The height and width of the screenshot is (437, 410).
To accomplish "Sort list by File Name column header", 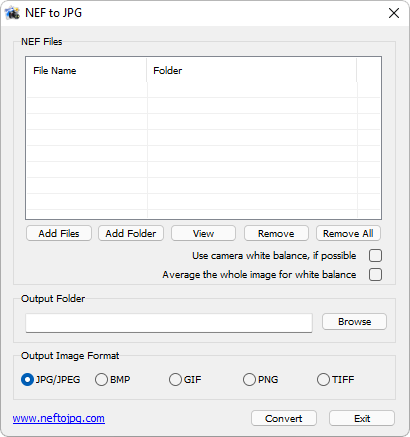I will pyautogui.click(x=86, y=71).
